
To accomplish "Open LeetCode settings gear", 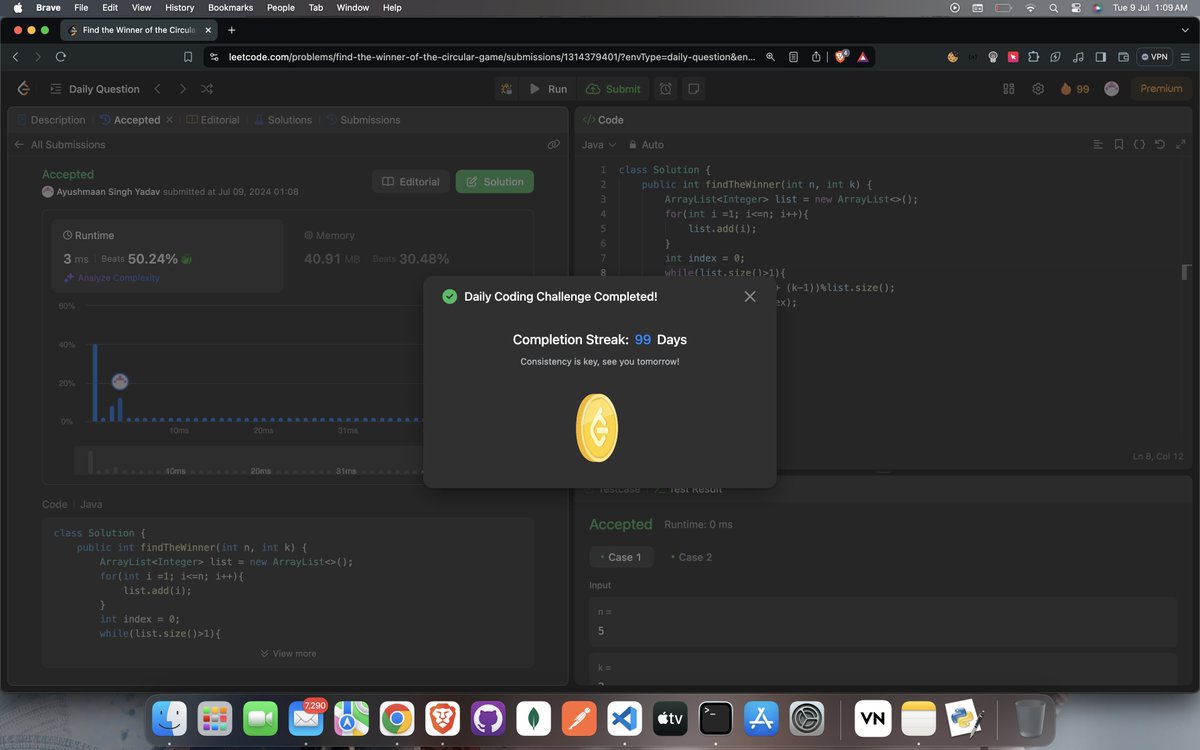I will 1038,89.
